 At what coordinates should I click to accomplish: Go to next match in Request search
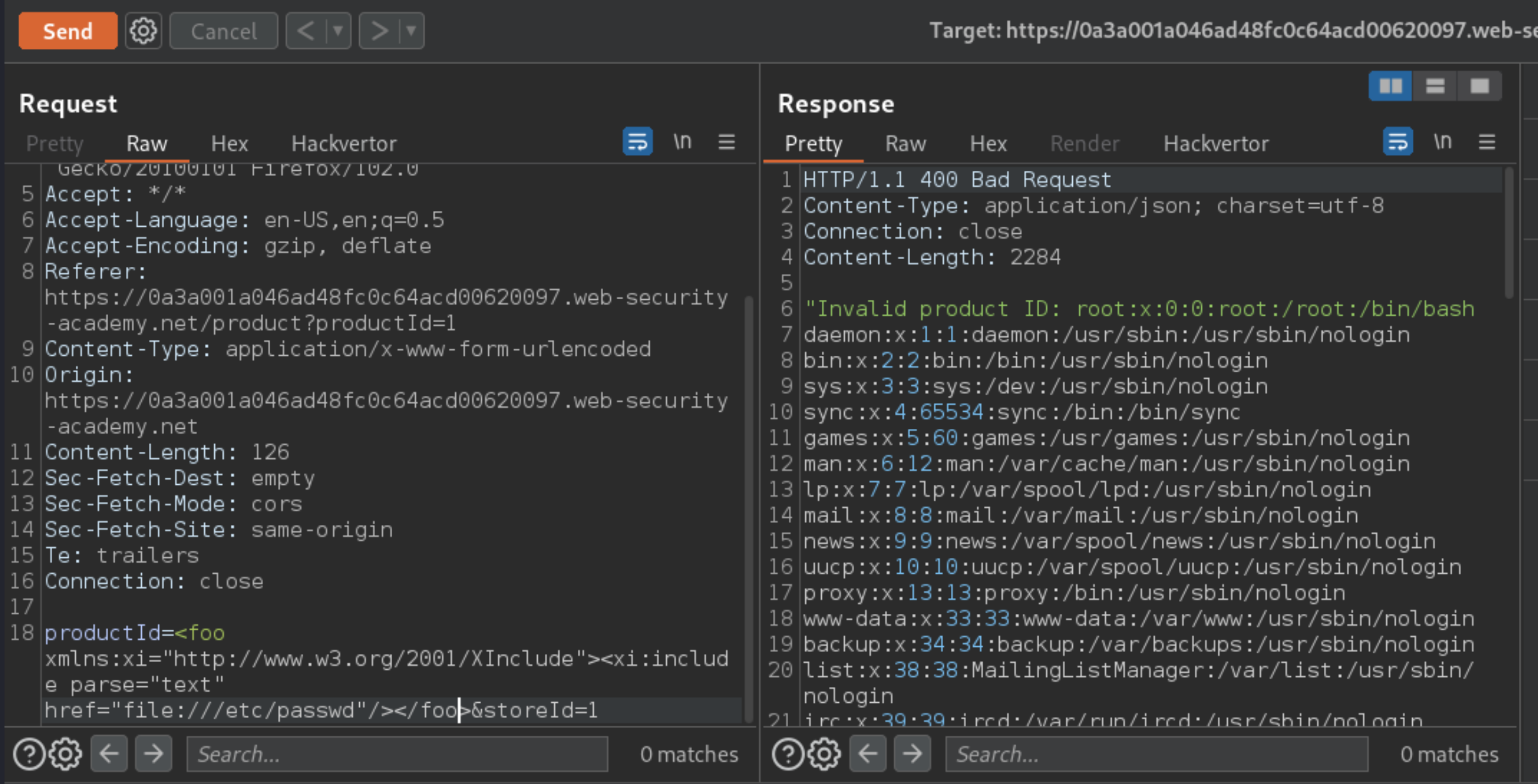coord(153,754)
